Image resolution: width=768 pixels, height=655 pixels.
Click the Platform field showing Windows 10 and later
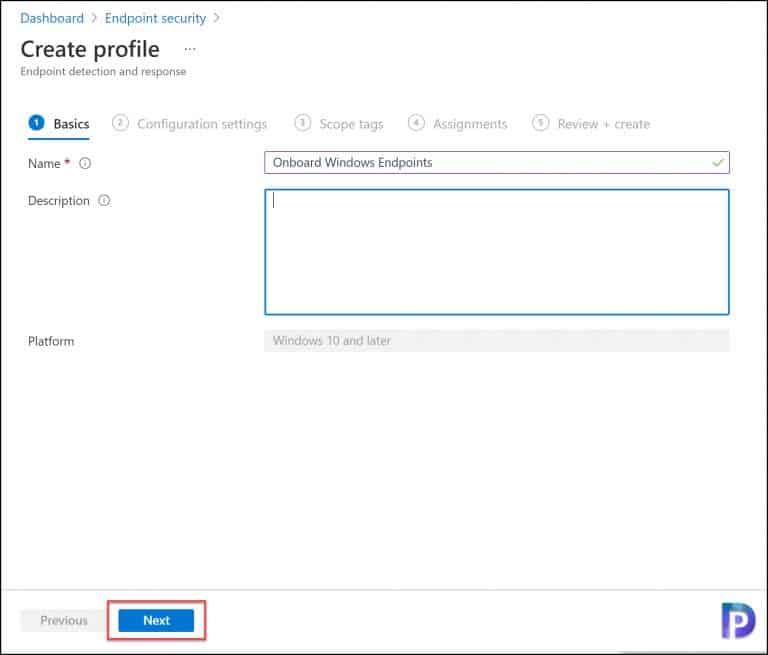(497, 340)
